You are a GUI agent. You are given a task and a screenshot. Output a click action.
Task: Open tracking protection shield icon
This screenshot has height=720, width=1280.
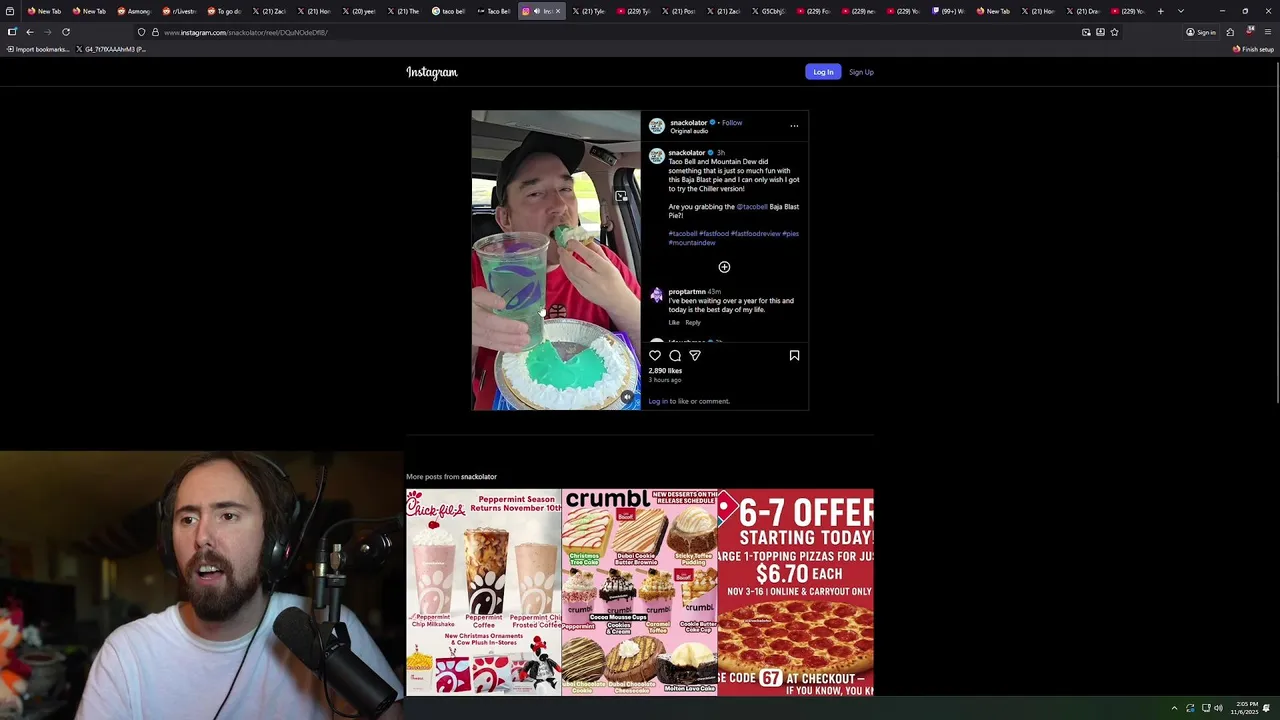(141, 32)
